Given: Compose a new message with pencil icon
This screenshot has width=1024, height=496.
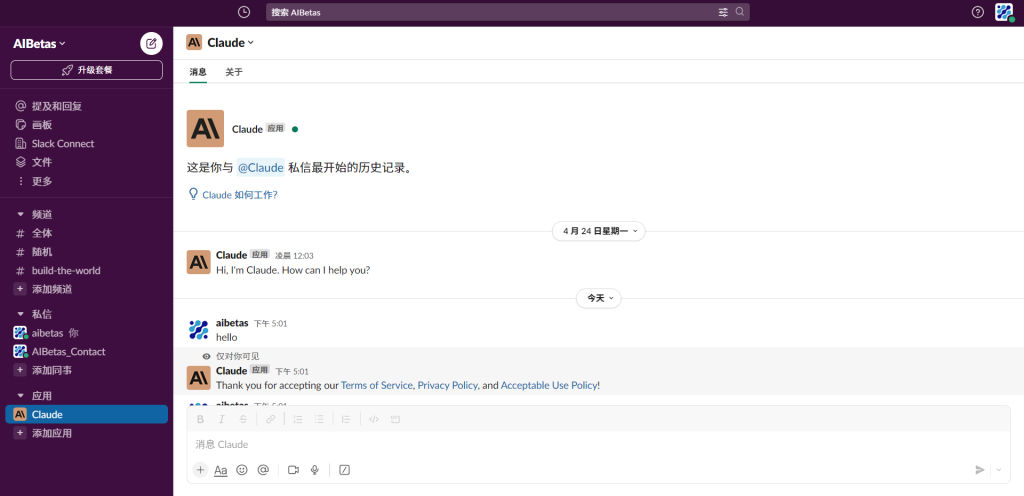Looking at the screenshot, I should coord(152,44).
